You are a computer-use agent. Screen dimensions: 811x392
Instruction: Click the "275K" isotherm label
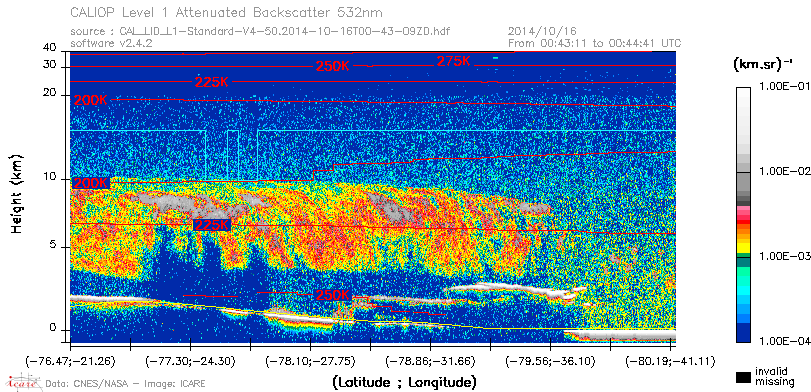point(454,61)
